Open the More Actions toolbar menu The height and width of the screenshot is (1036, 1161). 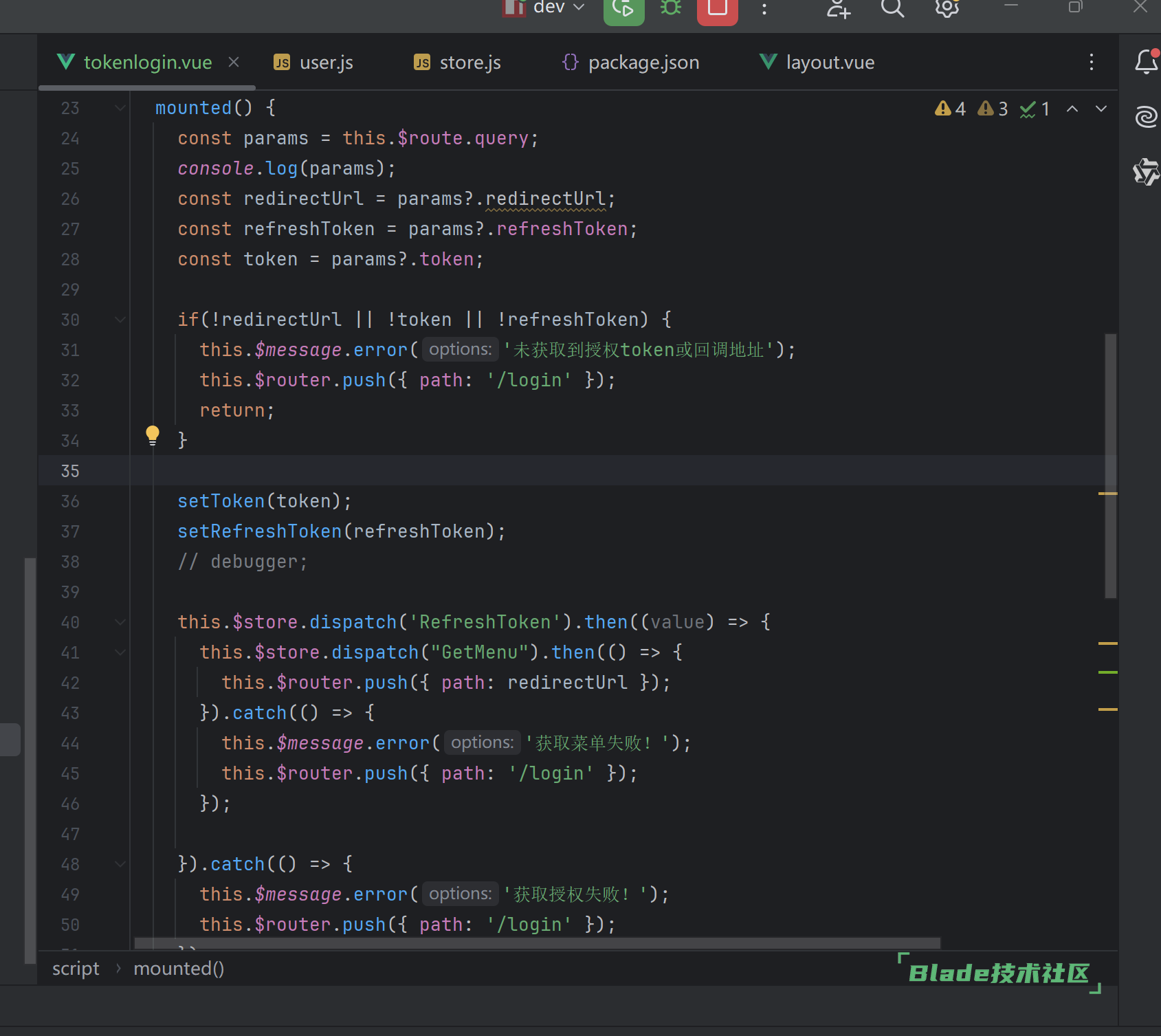[764, 8]
